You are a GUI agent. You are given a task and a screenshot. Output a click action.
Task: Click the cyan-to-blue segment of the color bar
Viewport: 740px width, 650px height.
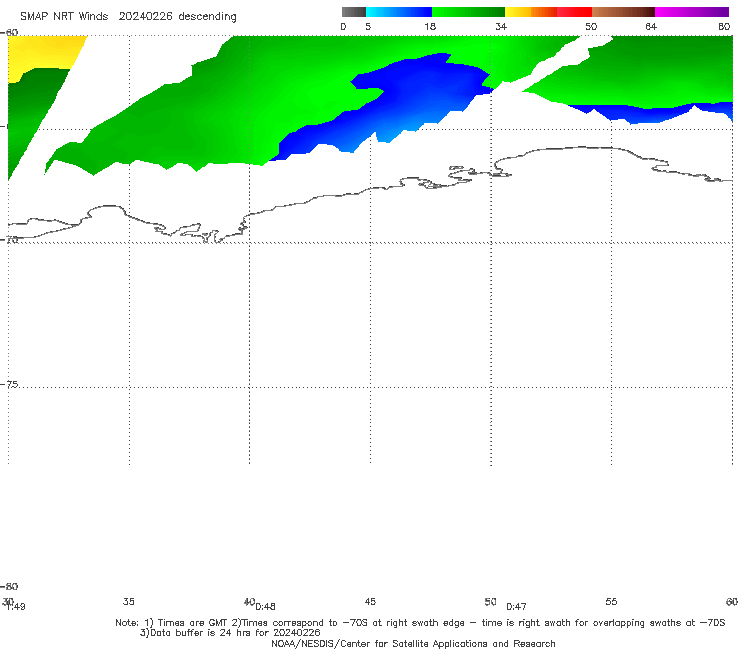[399, 12]
